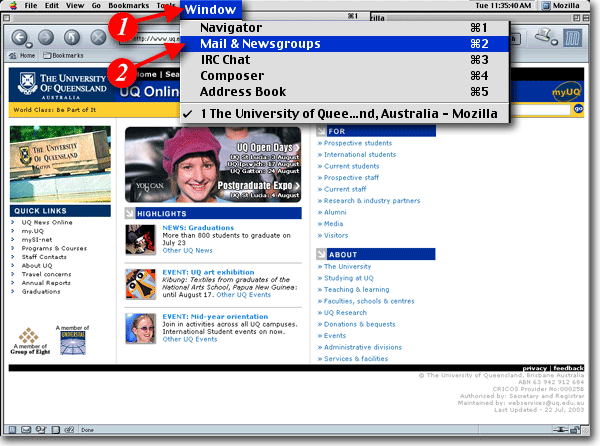Open the Apple menu icon

click(x=13, y=6)
